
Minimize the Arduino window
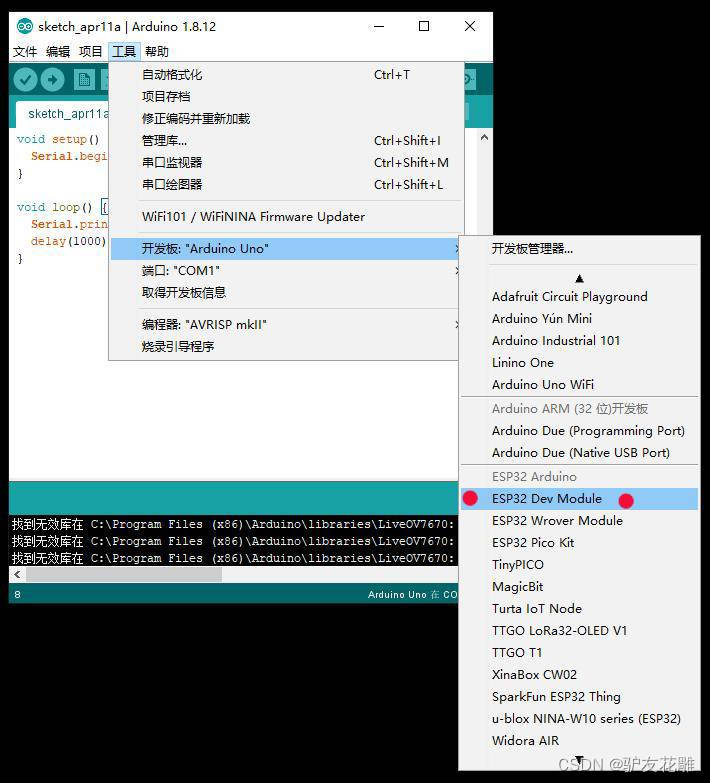coord(379,26)
